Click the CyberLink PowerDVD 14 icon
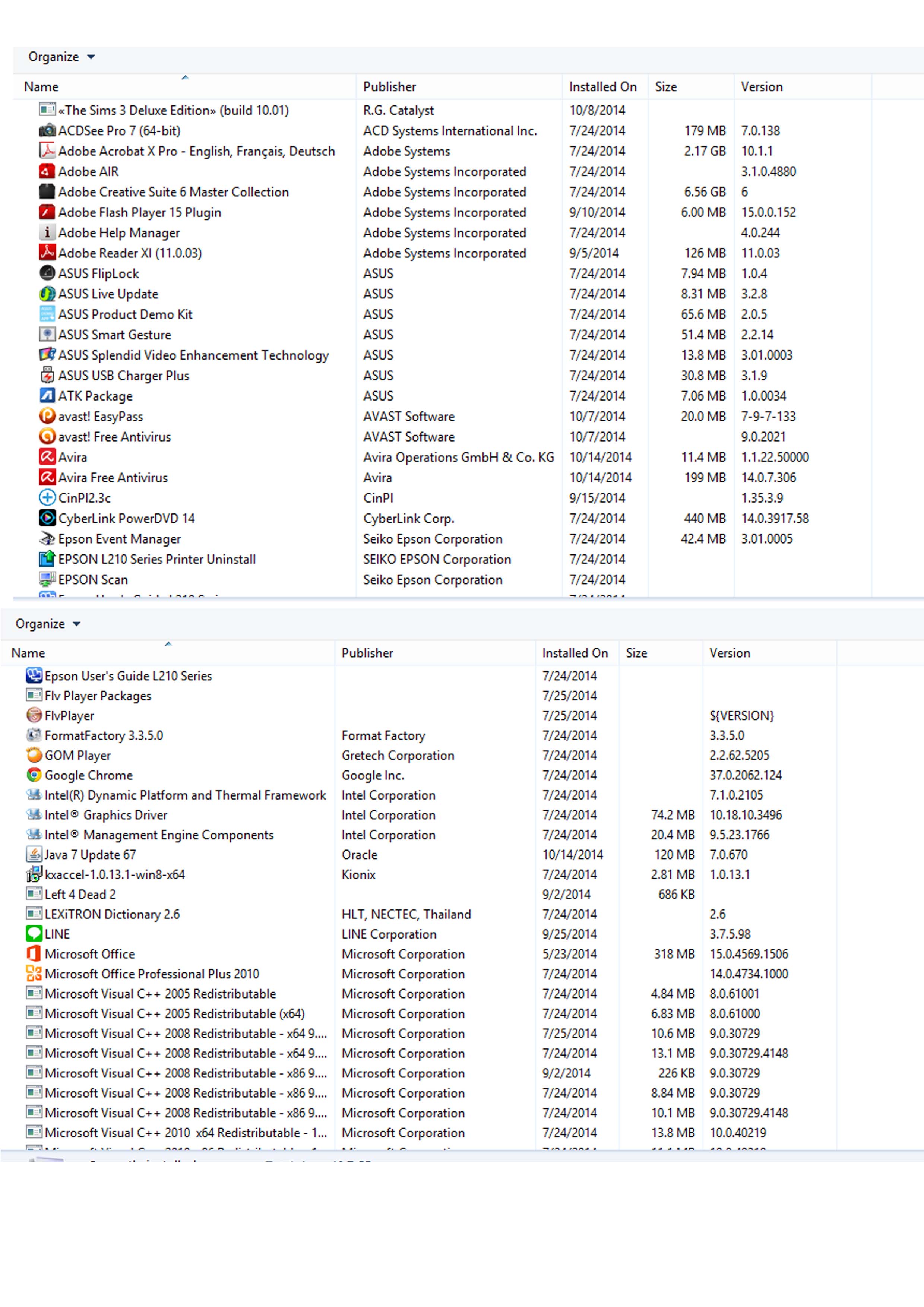The image size is (924, 1307). pyautogui.click(x=47, y=518)
